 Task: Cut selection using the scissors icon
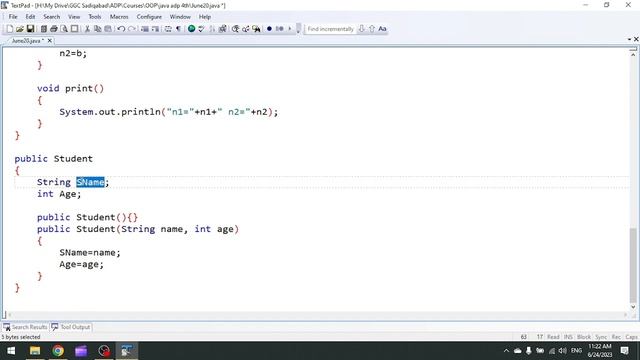pos(87,29)
